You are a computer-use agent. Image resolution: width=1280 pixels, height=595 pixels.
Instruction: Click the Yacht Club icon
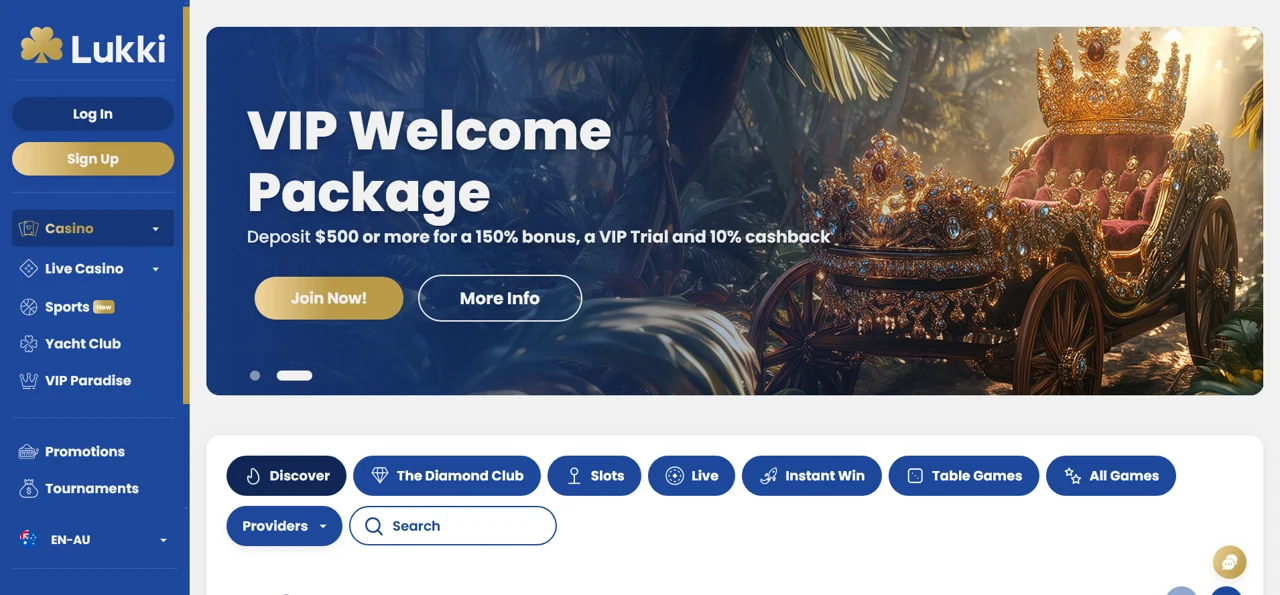coord(28,344)
